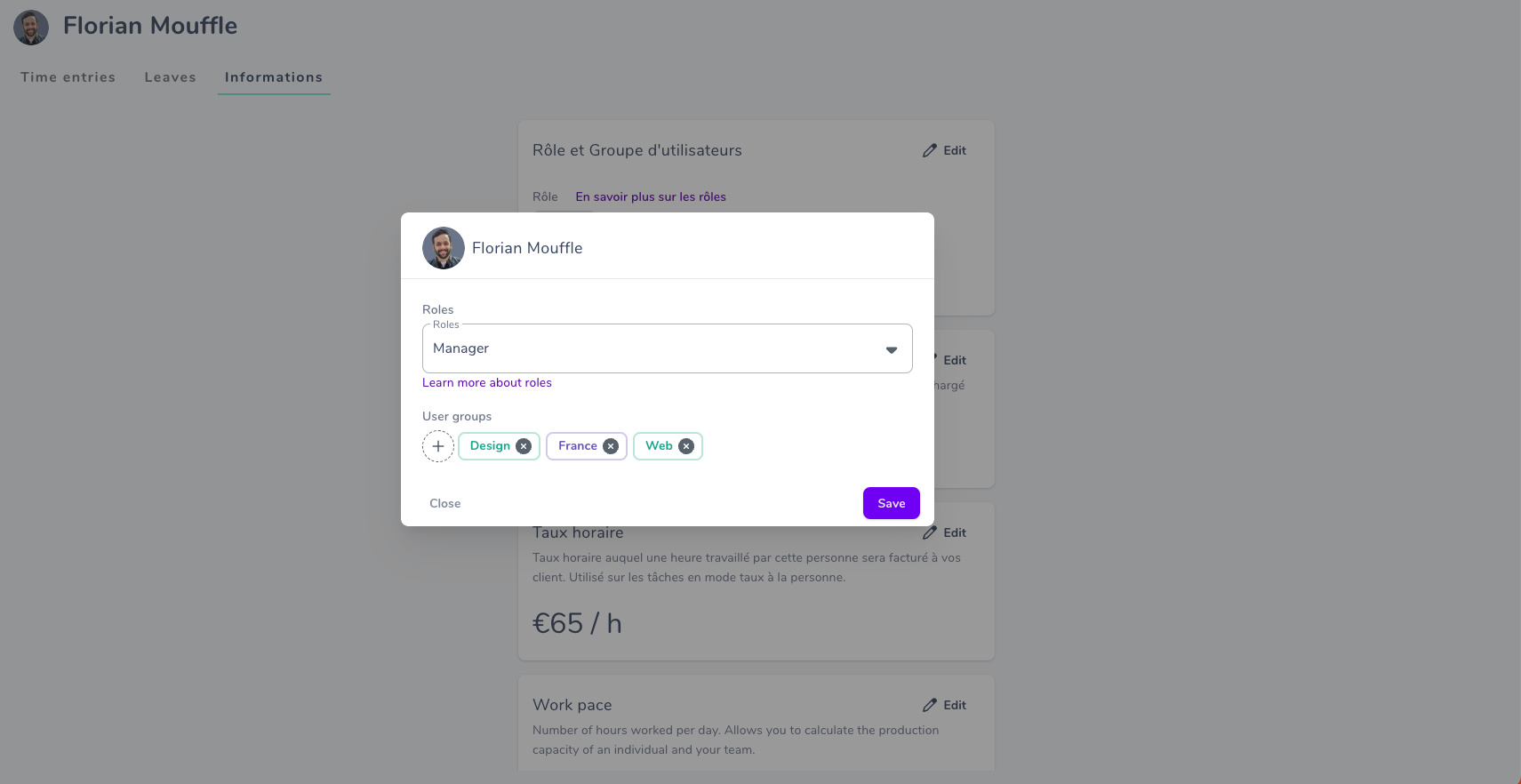Screen dimensions: 1521x784
Task: Switch to the Leaves tab
Action: click(x=171, y=77)
